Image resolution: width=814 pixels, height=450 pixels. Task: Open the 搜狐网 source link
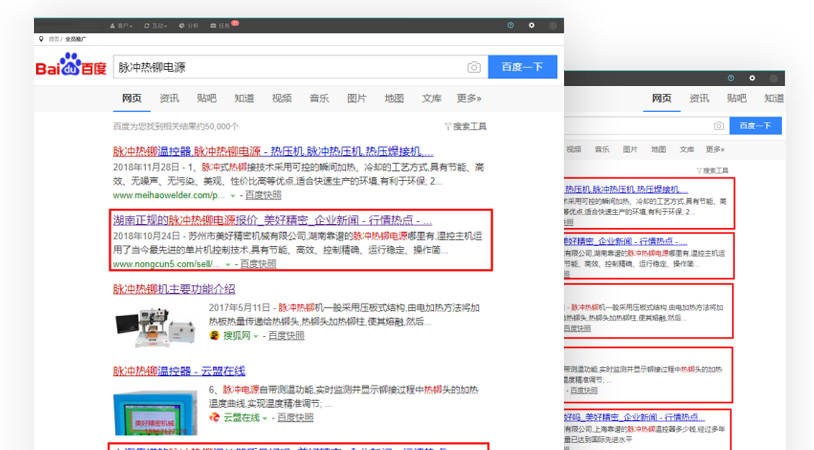pos(237,336)
